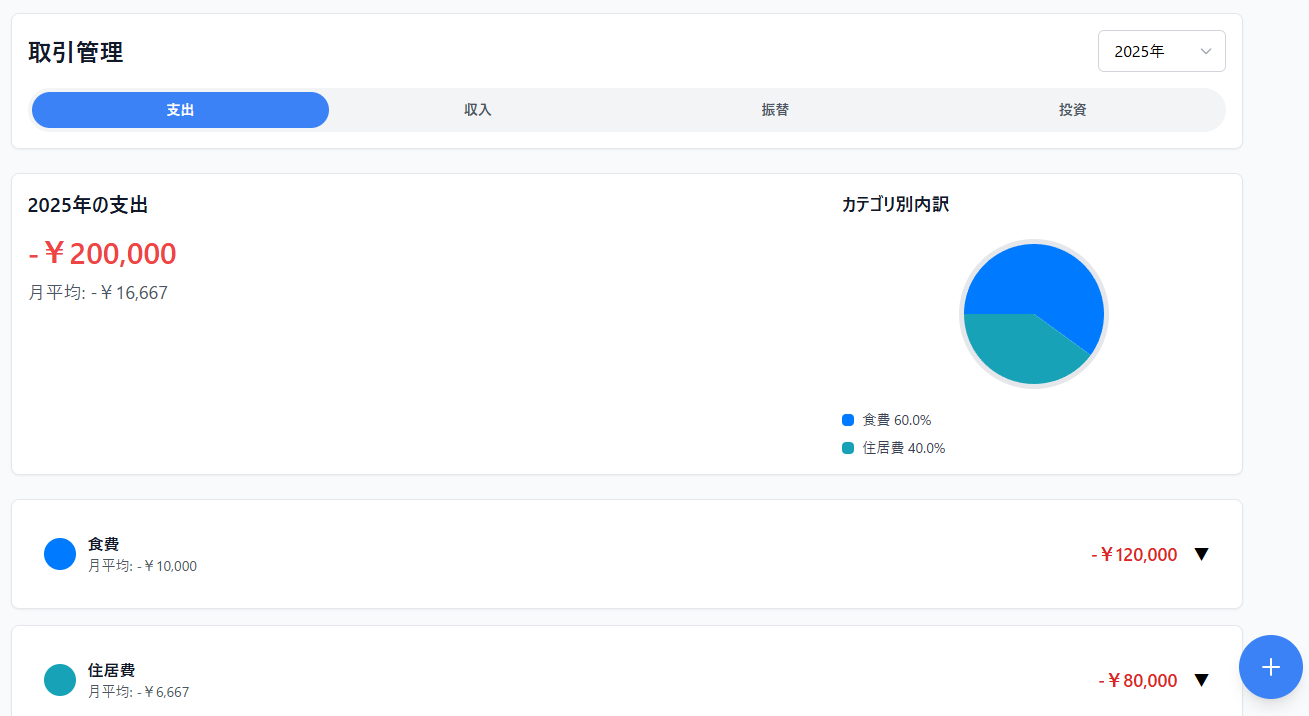Click the 月平均: -￥6,667 text
This screenshot has width=1309, height=716.
coord(138,692)
